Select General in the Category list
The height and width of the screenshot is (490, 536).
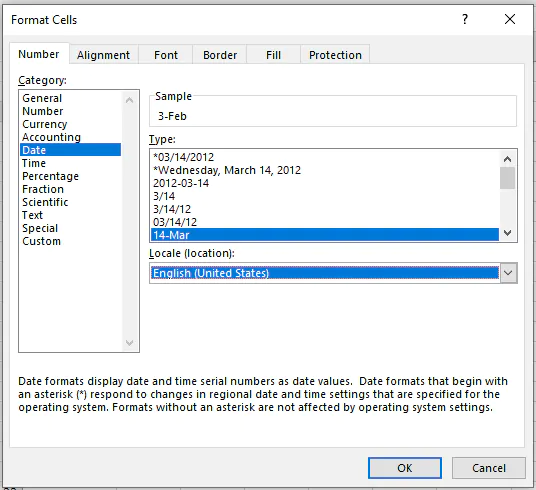click(70, 98)
